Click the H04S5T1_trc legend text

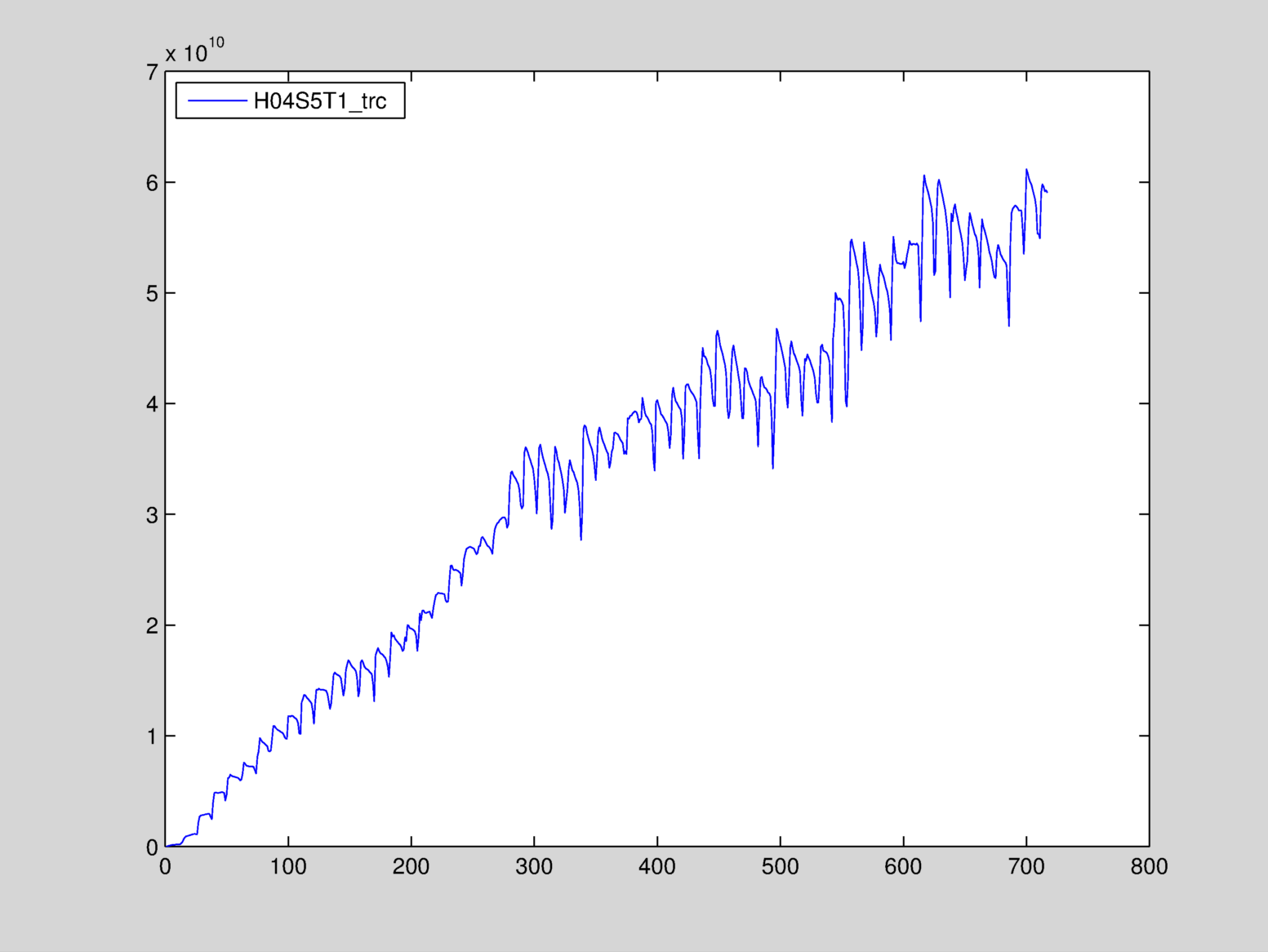(x=320, y=101)
